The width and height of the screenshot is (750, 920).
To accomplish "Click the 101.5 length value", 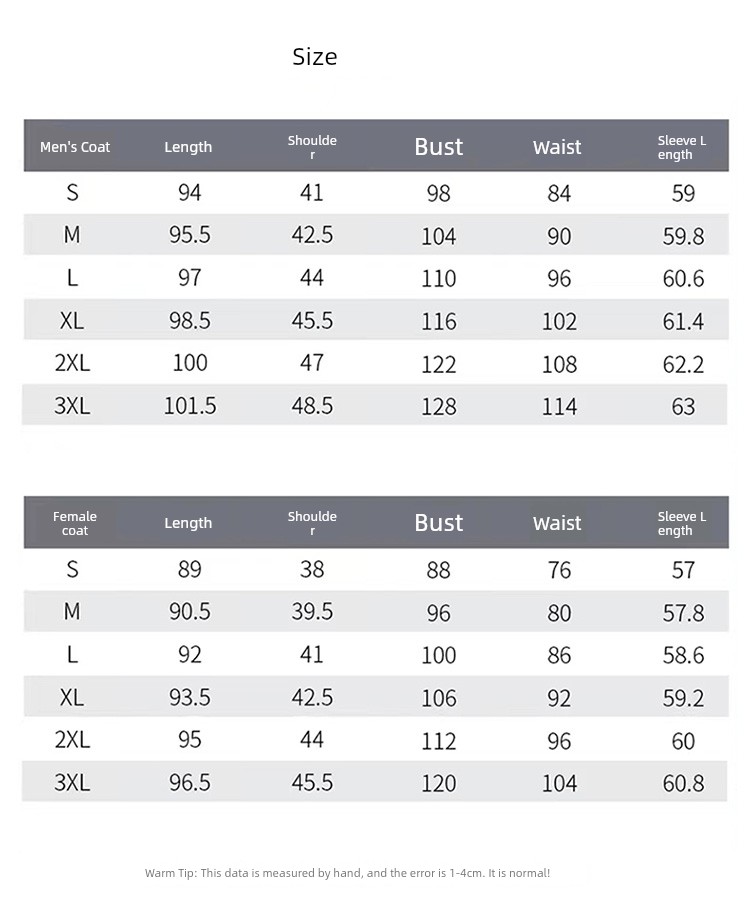I will pos(190,406).
